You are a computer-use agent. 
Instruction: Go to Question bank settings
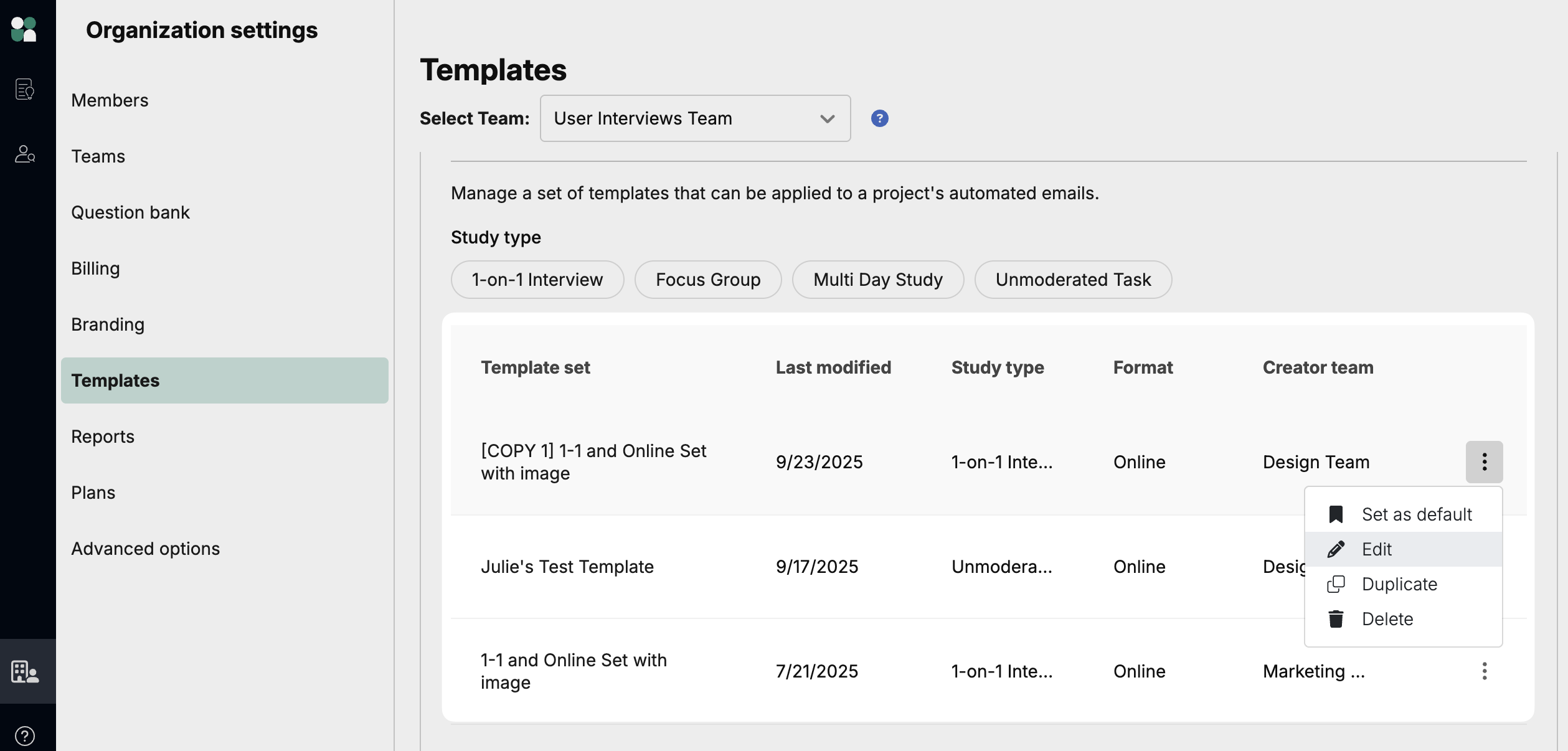coord(130,212)
